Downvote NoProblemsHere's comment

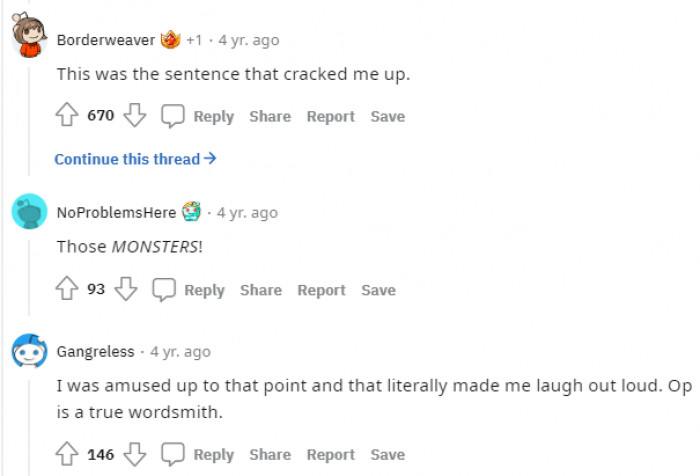[125, 290]
